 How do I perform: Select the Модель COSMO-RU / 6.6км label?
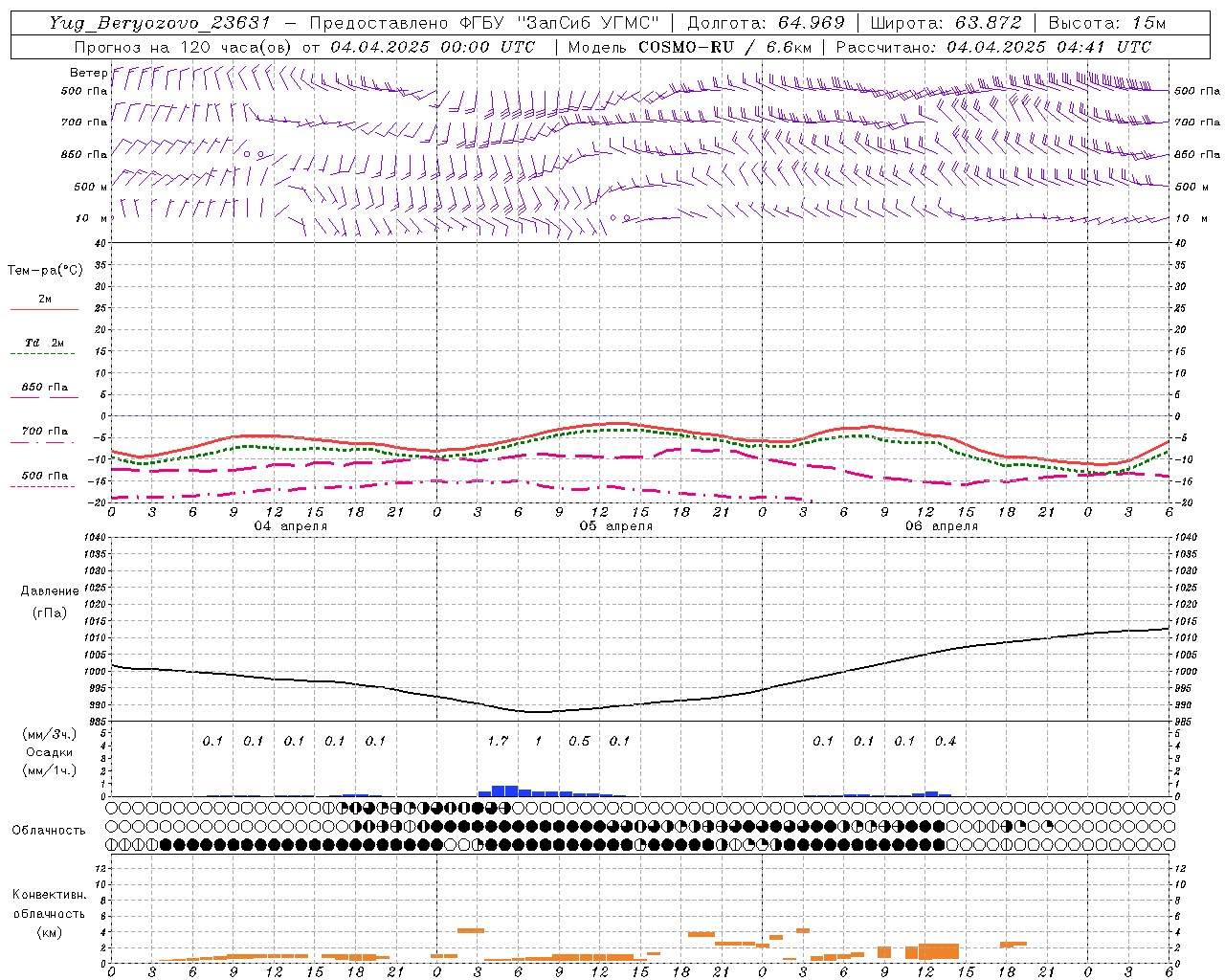[690, 47]
